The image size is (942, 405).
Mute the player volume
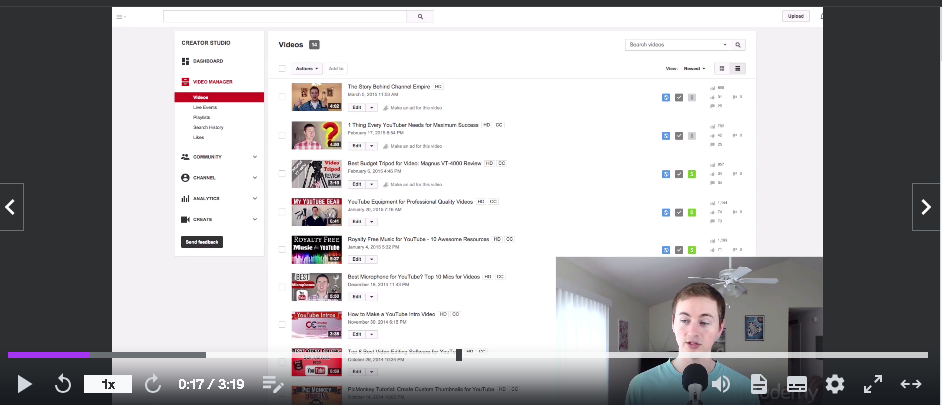[x=721, y=384]
